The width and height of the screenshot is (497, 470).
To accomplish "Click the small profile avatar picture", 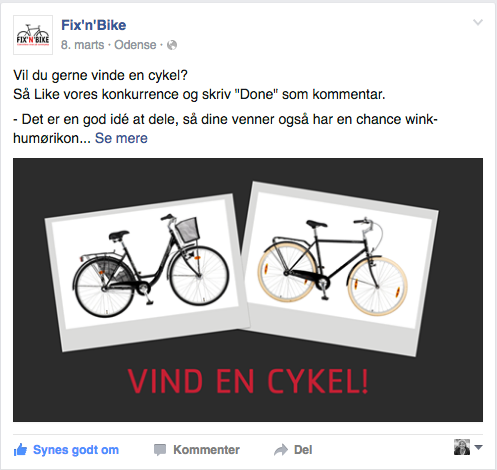I will tap(462, 447).
